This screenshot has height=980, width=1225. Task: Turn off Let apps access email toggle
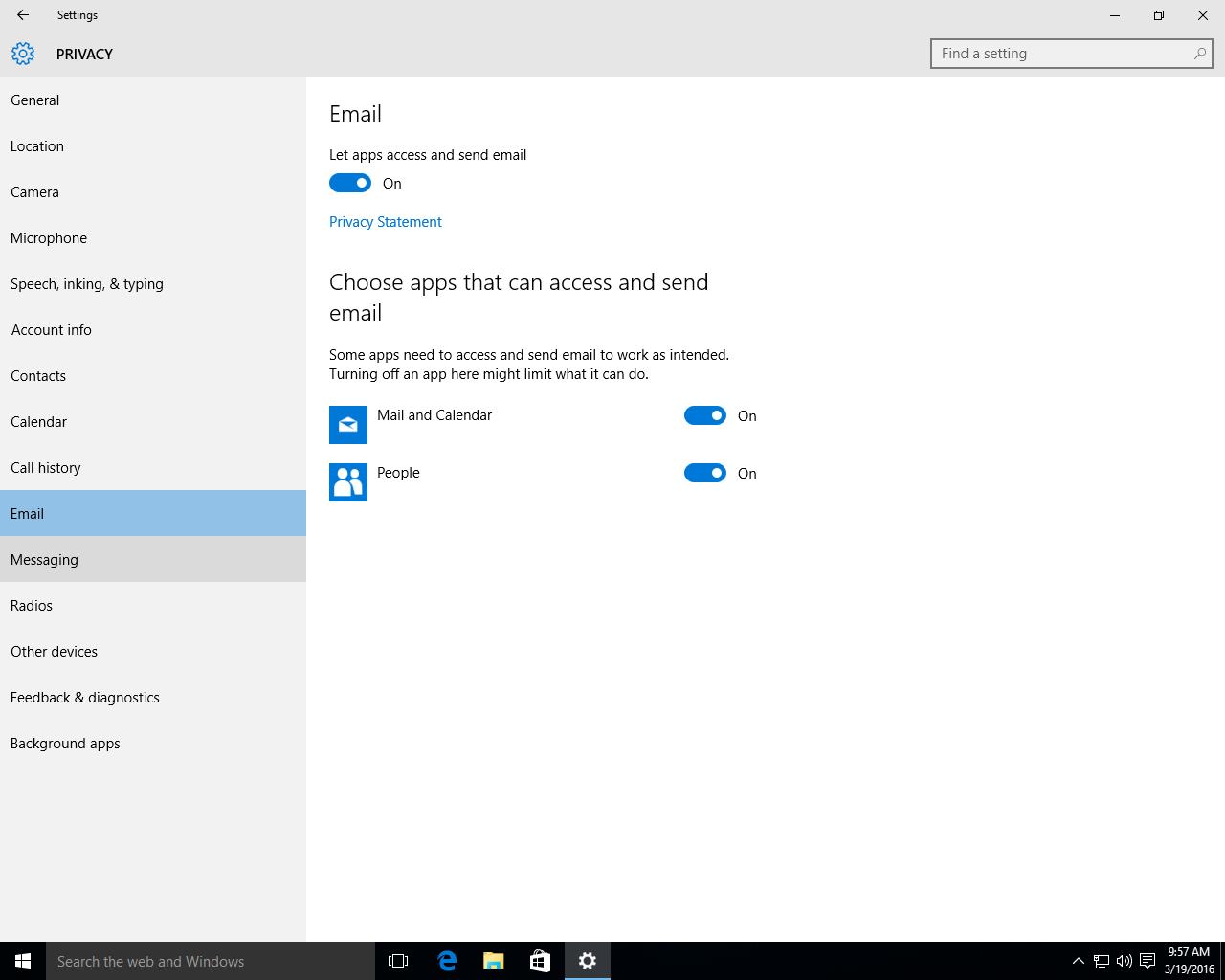(350, 183)
